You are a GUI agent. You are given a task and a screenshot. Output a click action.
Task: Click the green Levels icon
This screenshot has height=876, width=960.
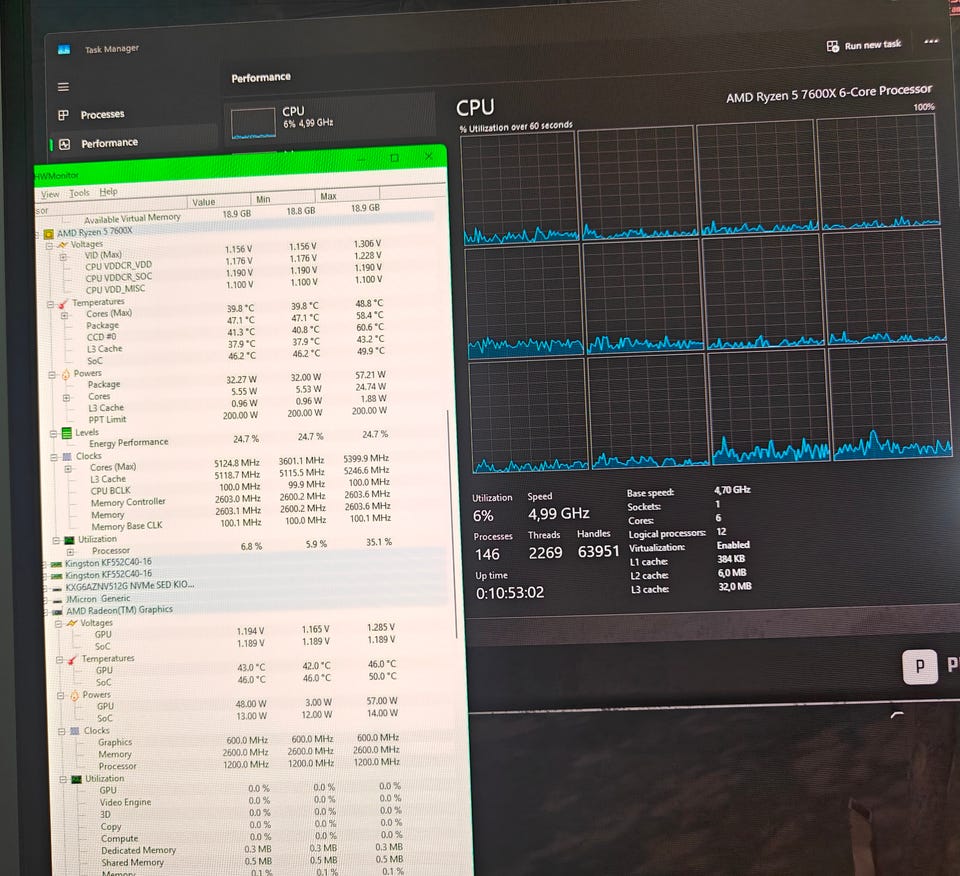[67, 433]
